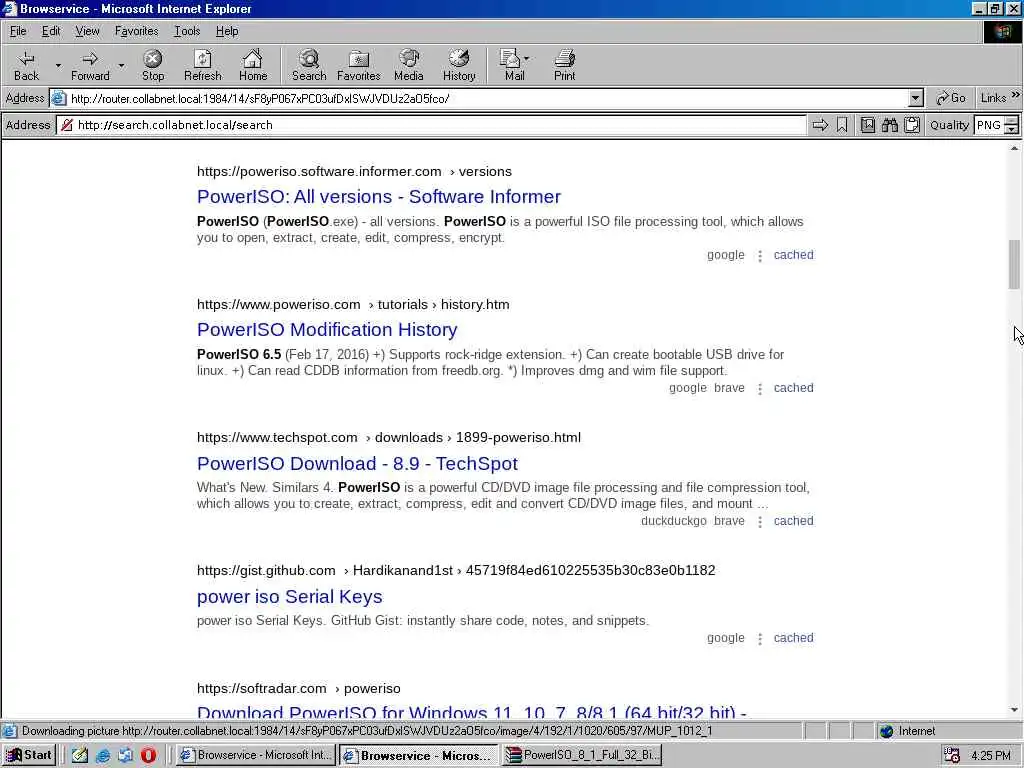The image size is (1024, 768).
Task: Click the Browservice find binoculars icon
Action: (x=889, y=125)
